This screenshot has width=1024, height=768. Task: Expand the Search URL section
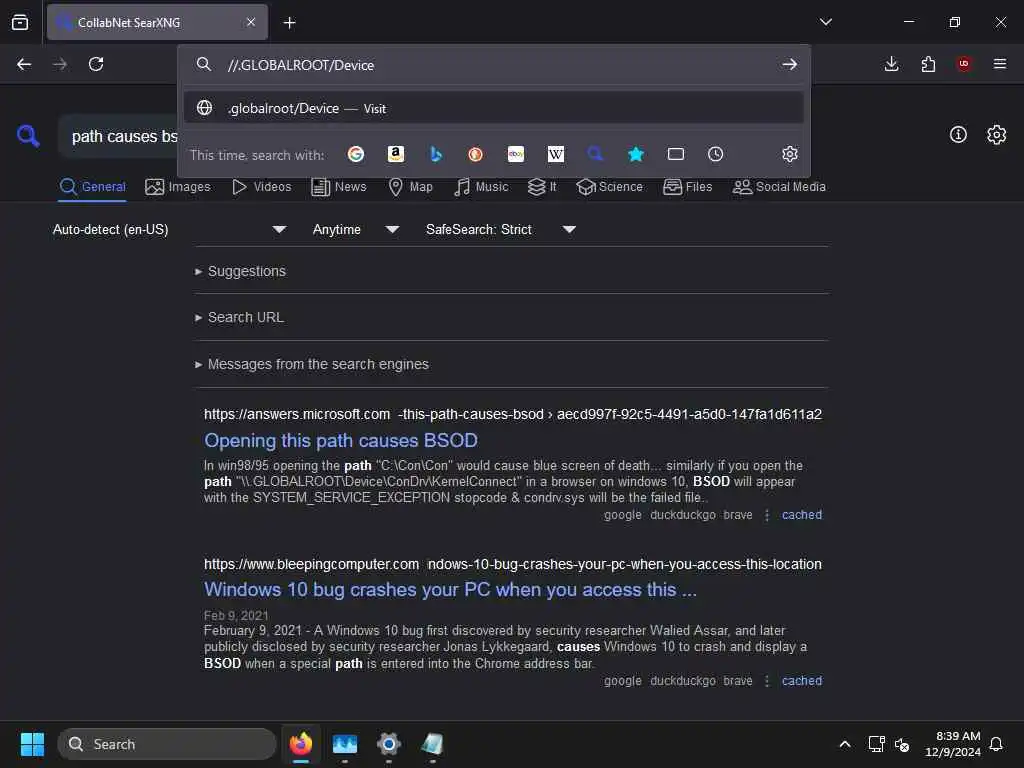(x=239, y=317)
